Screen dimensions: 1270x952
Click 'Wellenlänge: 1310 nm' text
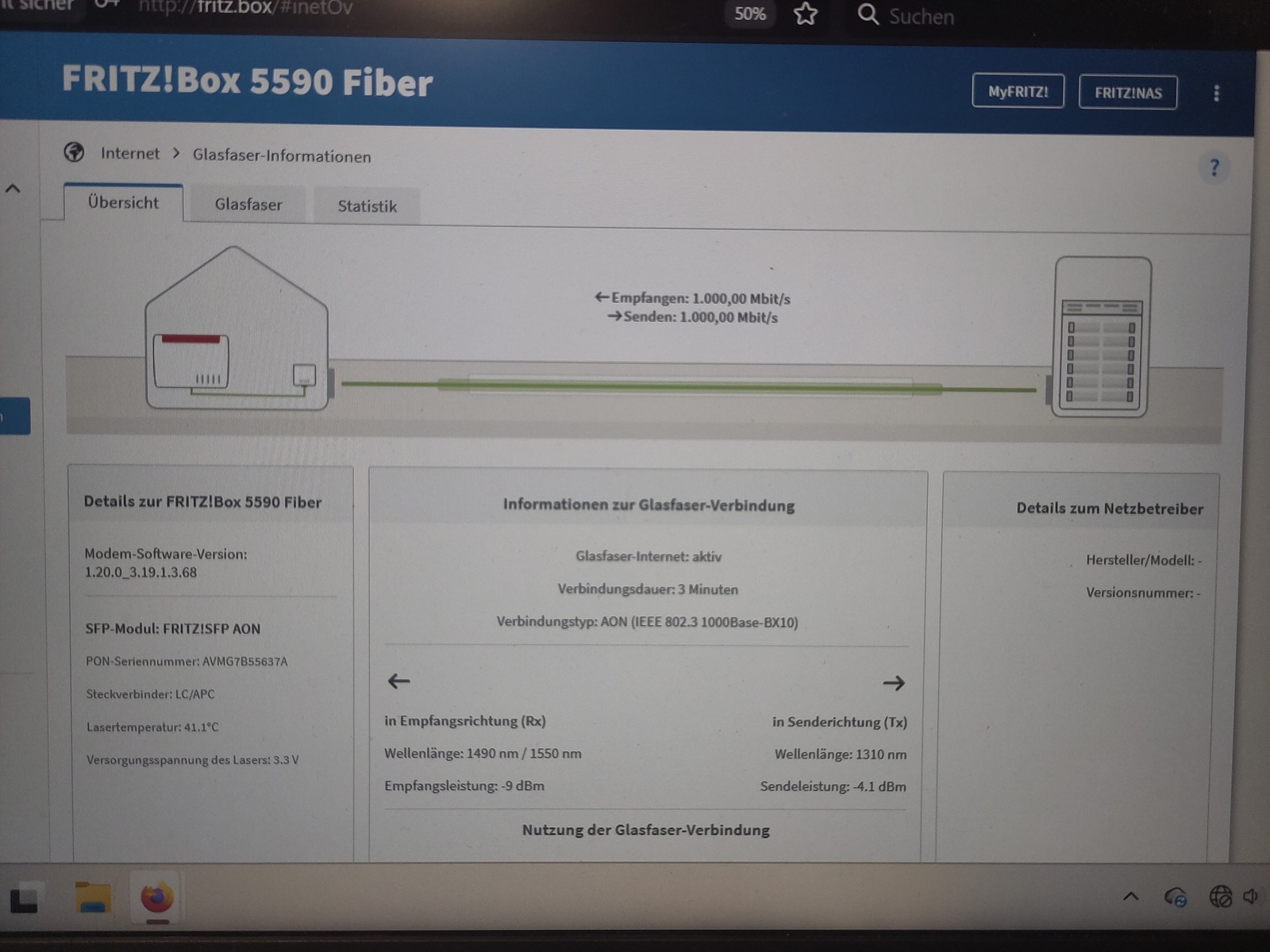click(x=841, y=754)
